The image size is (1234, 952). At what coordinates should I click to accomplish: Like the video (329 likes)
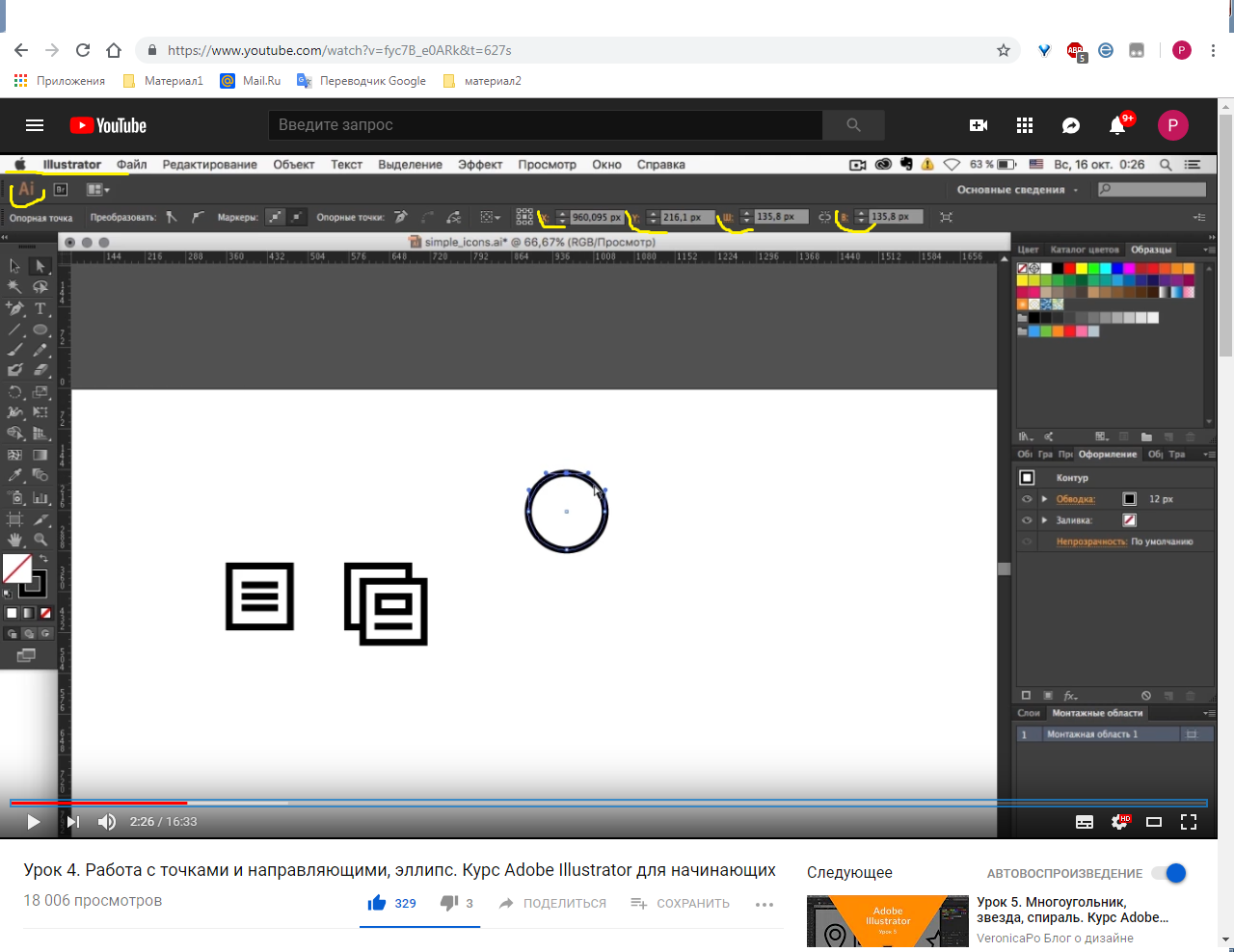click(391, 903)
